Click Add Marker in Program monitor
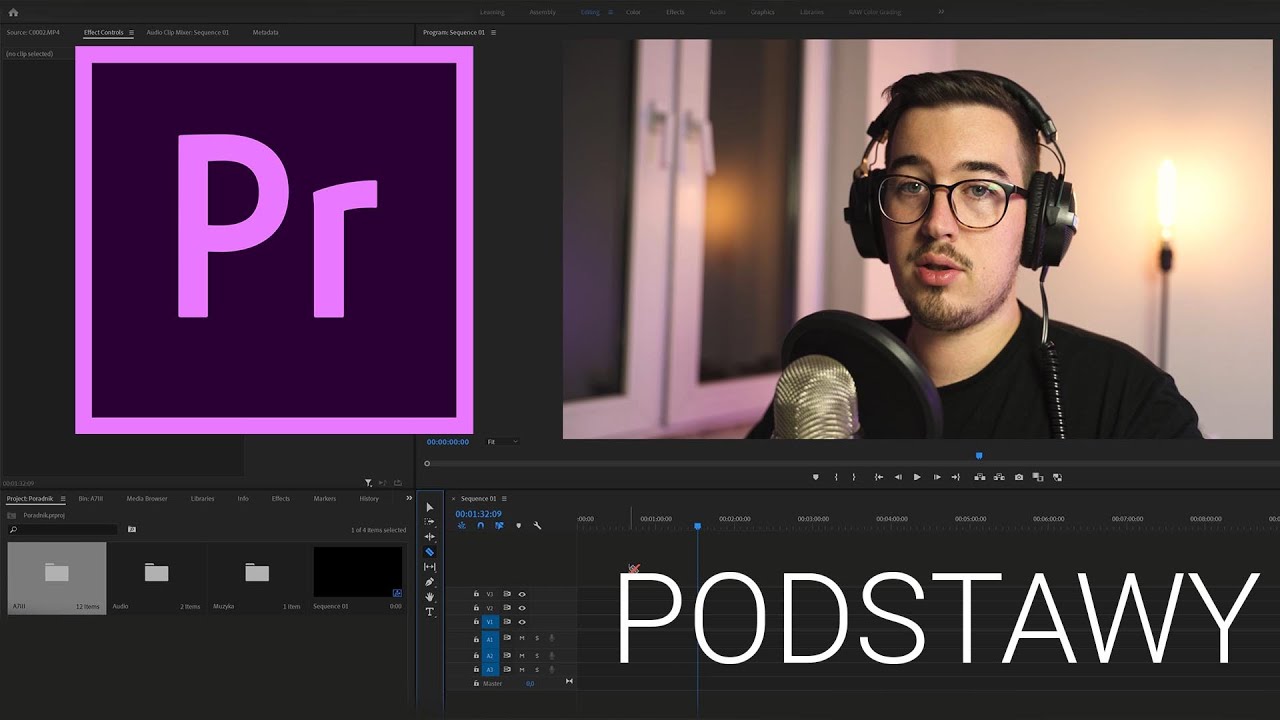 click(815, 477)
